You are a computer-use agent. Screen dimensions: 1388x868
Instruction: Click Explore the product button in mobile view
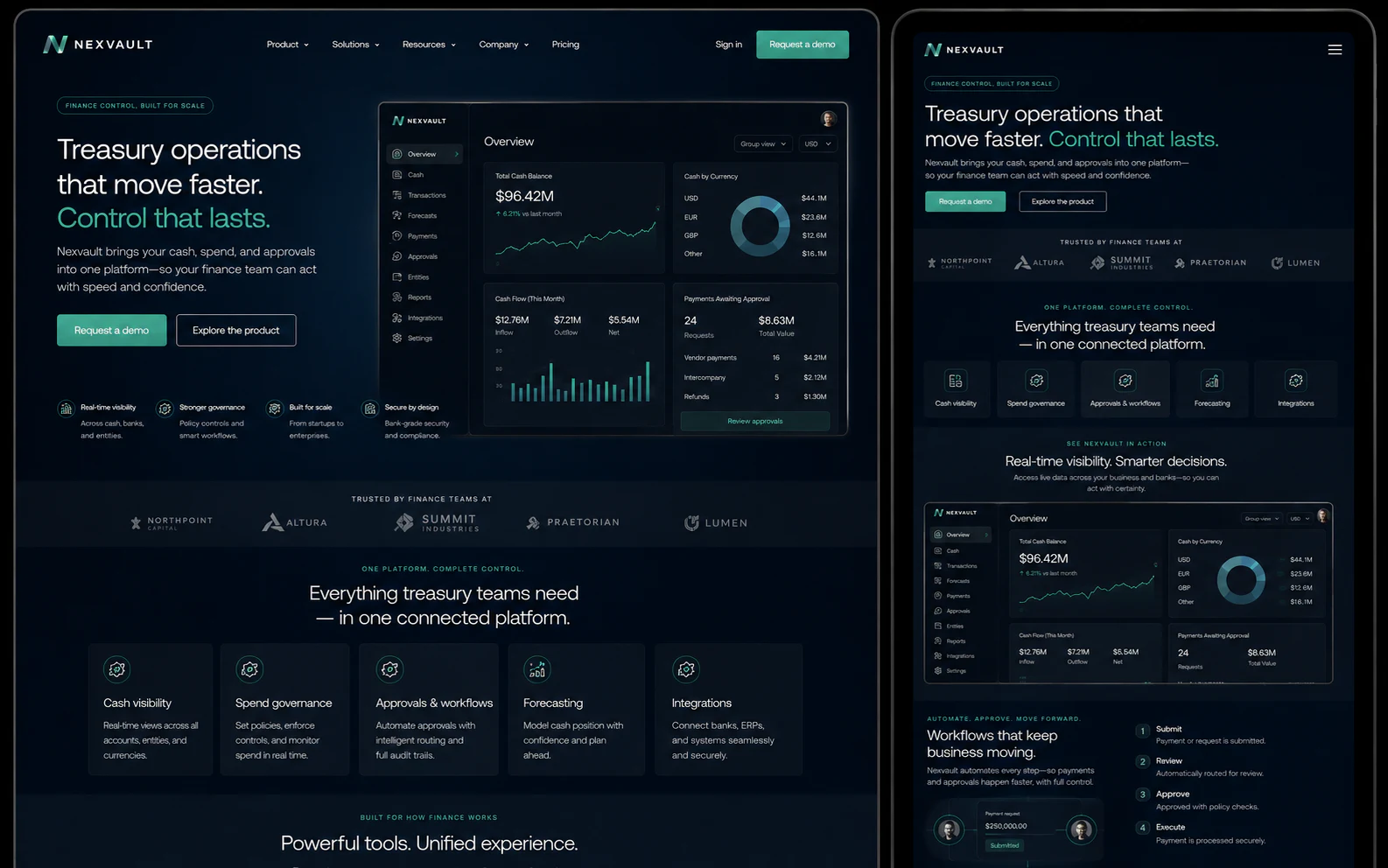[1062, 201]
